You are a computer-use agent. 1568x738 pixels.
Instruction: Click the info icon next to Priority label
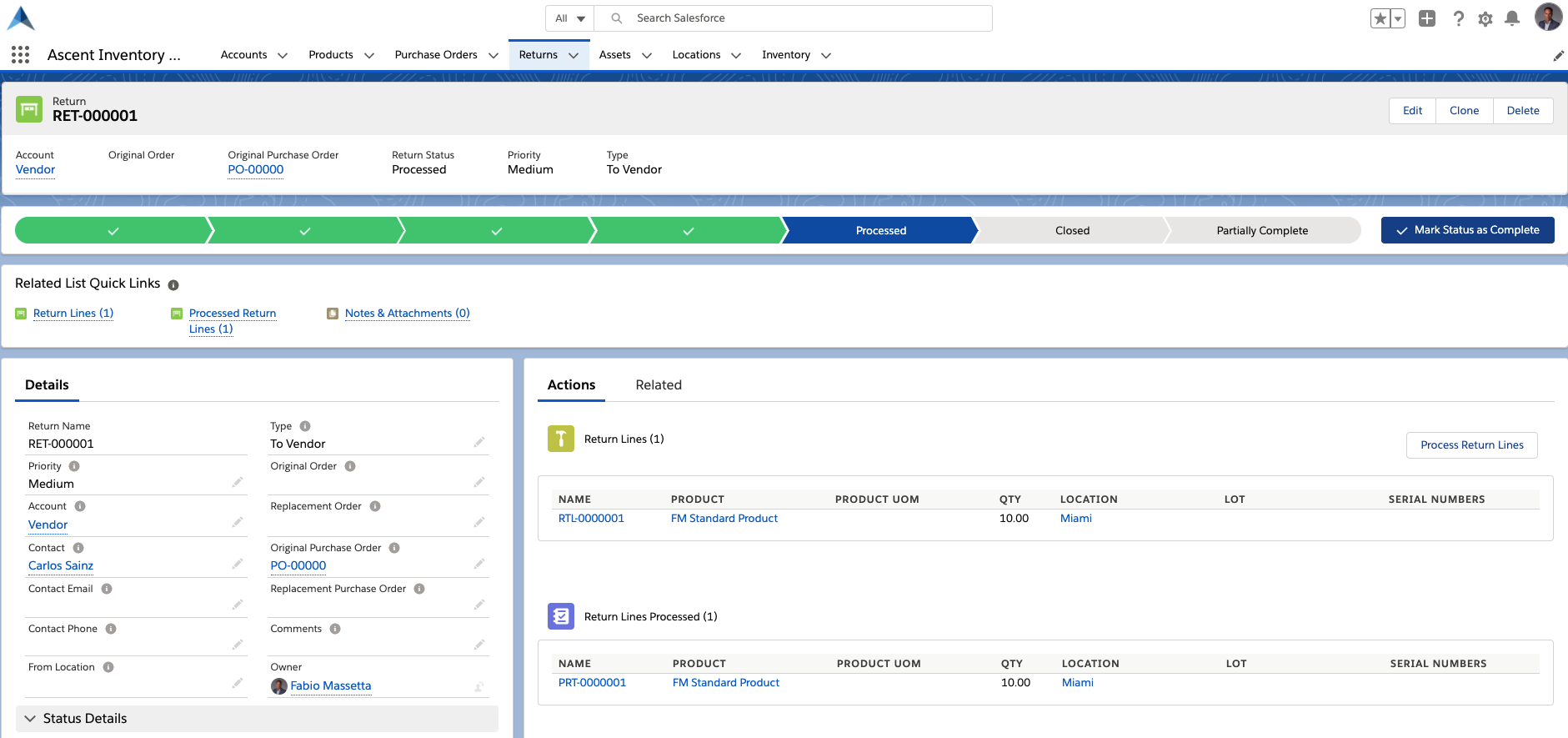[74, 466]
